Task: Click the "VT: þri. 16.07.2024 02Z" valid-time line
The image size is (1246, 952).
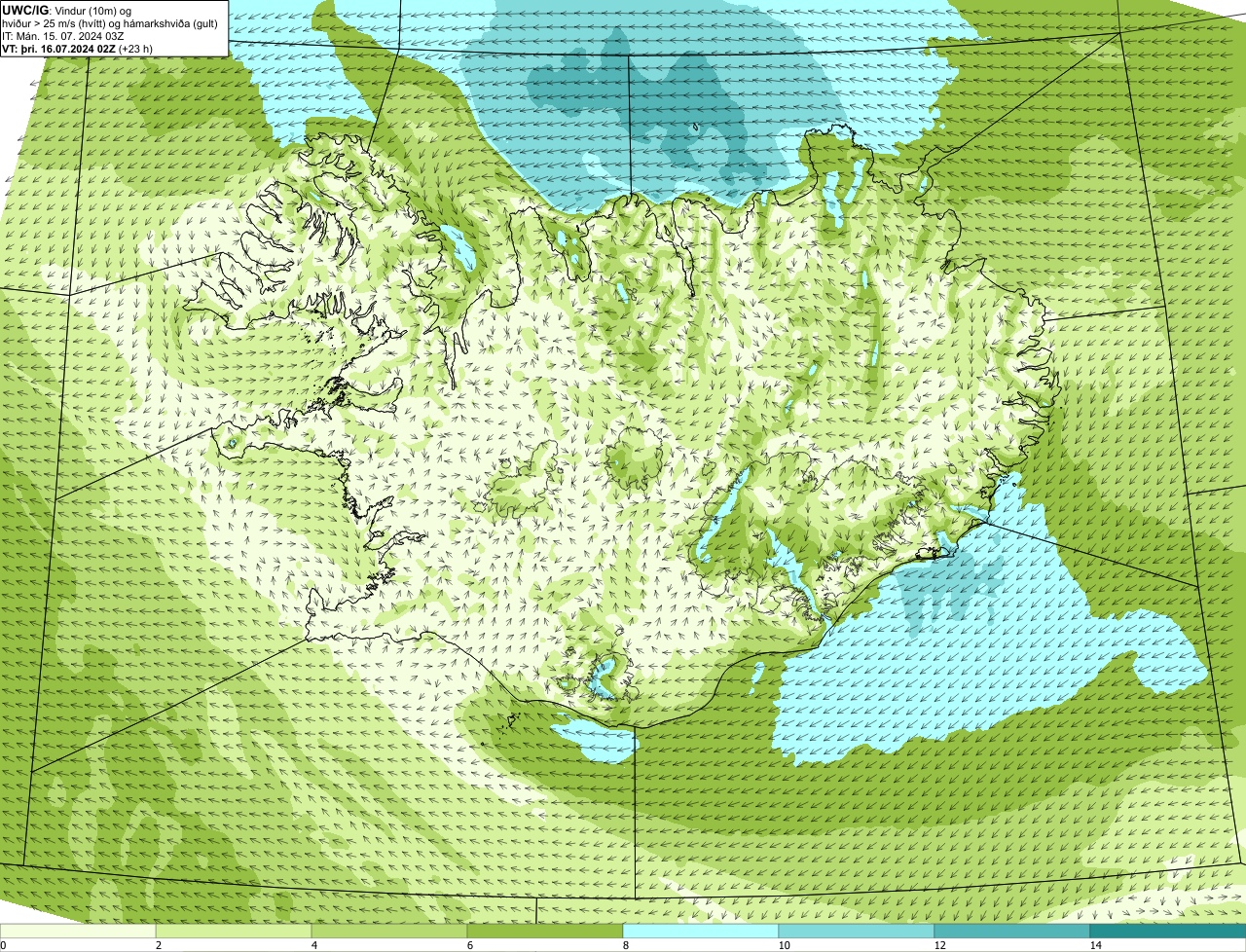Action: [x=77, y=48]
